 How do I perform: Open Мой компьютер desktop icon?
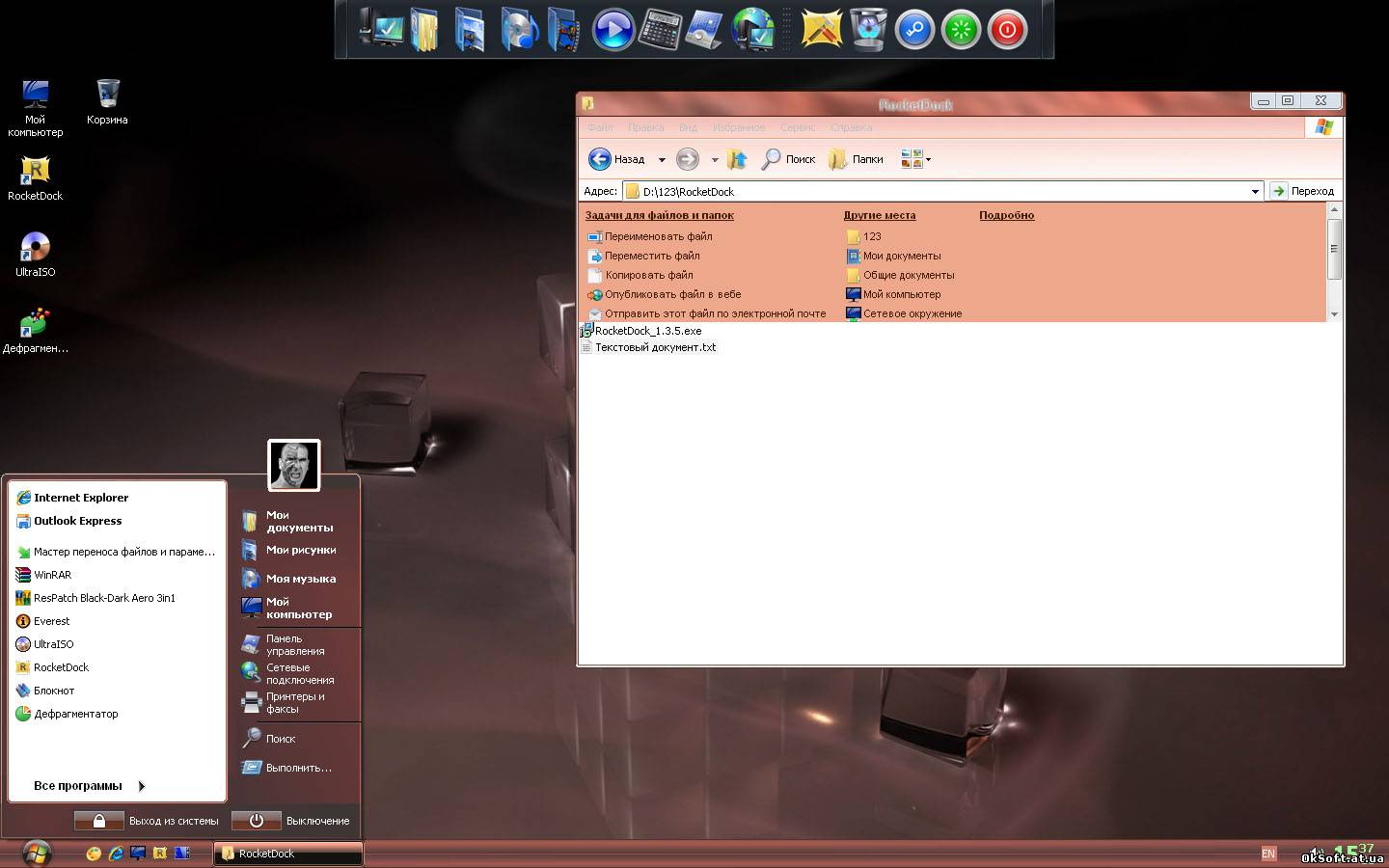click(36, 108)
